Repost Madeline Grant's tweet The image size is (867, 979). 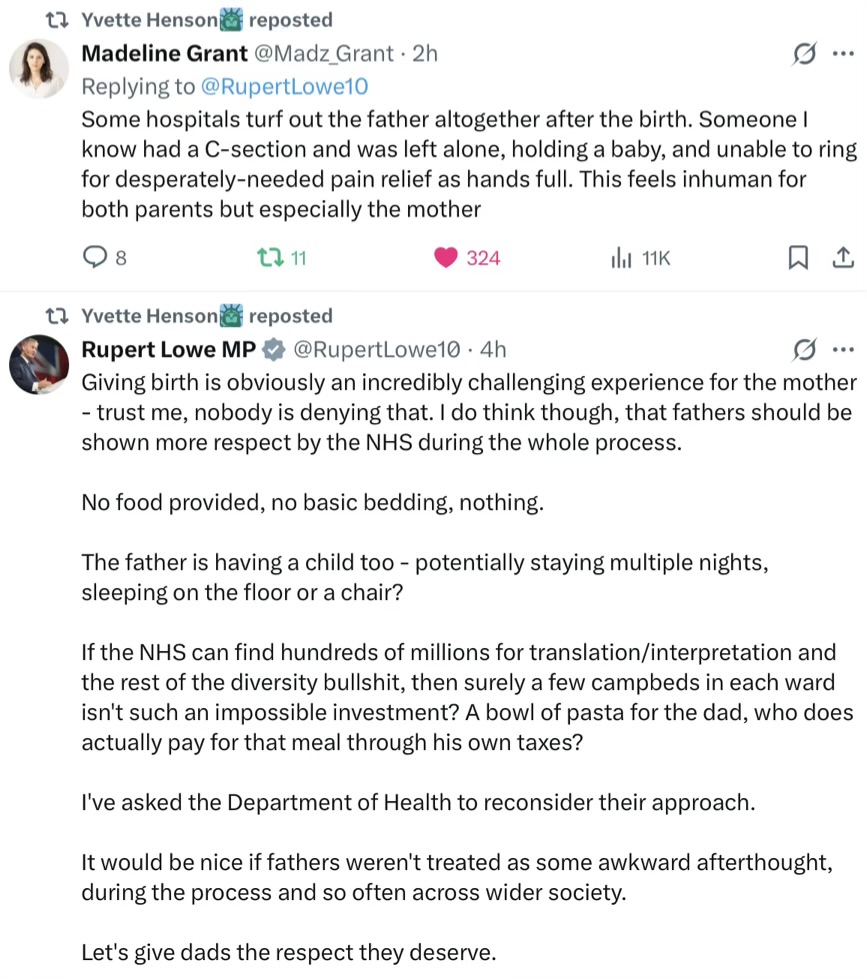coord(268,258)
